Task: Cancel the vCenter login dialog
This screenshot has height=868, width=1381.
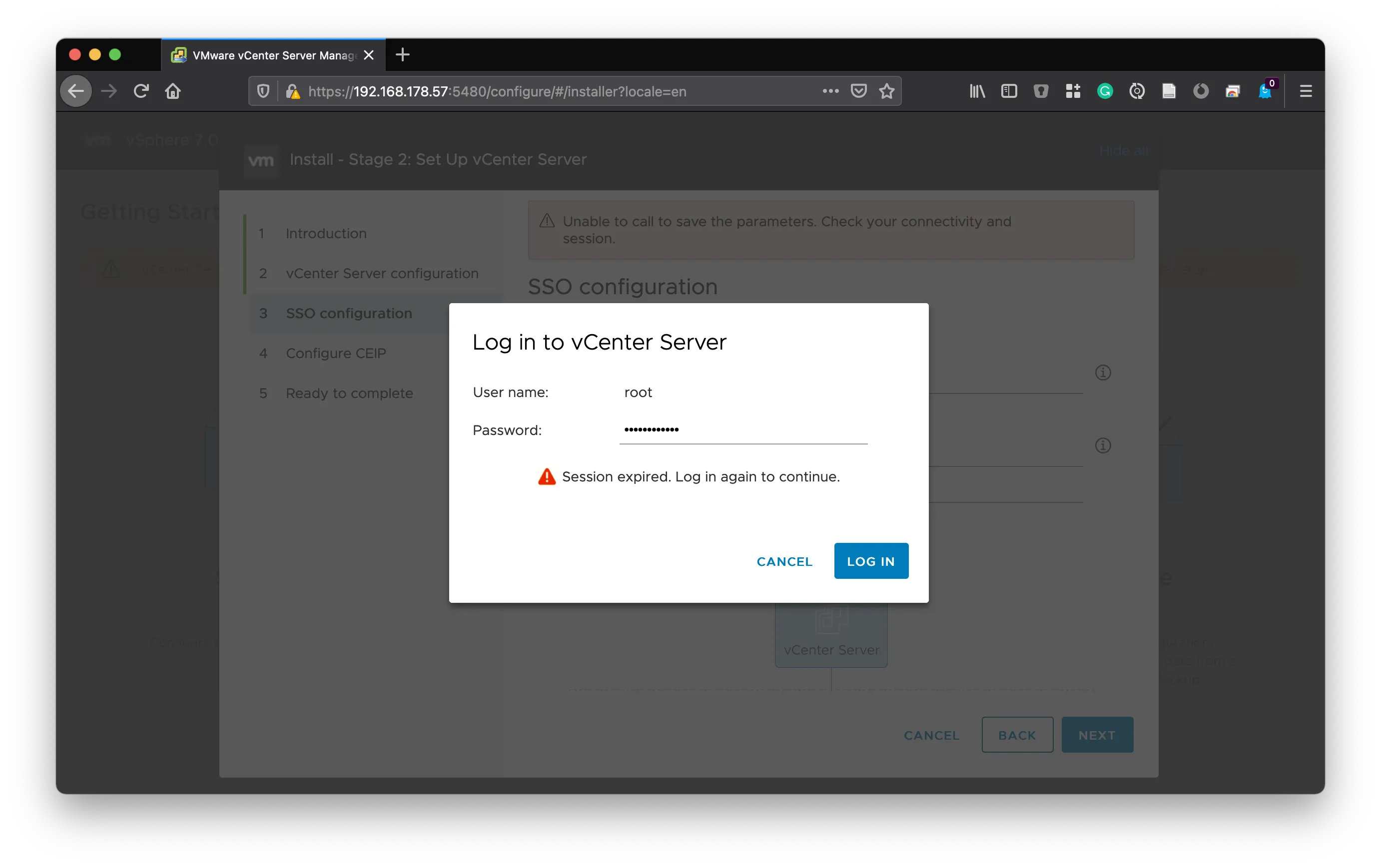Action: [784, 561]
